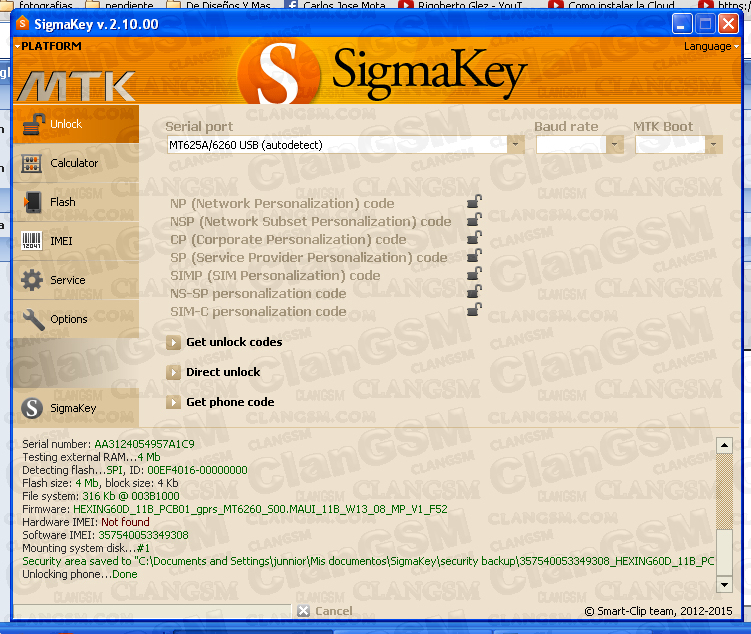
Task: Click the SigmaKey S logo icon in sidebar
Action: coord(32,408)
